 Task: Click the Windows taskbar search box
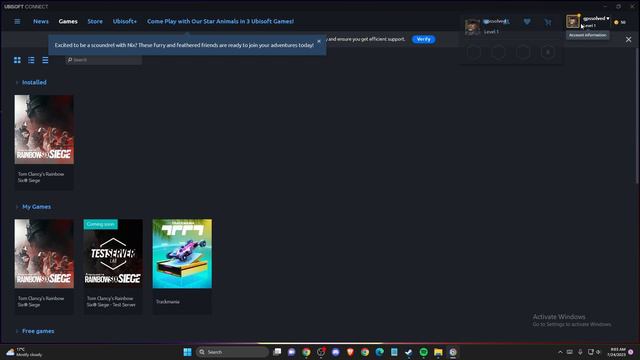(232, 352)
